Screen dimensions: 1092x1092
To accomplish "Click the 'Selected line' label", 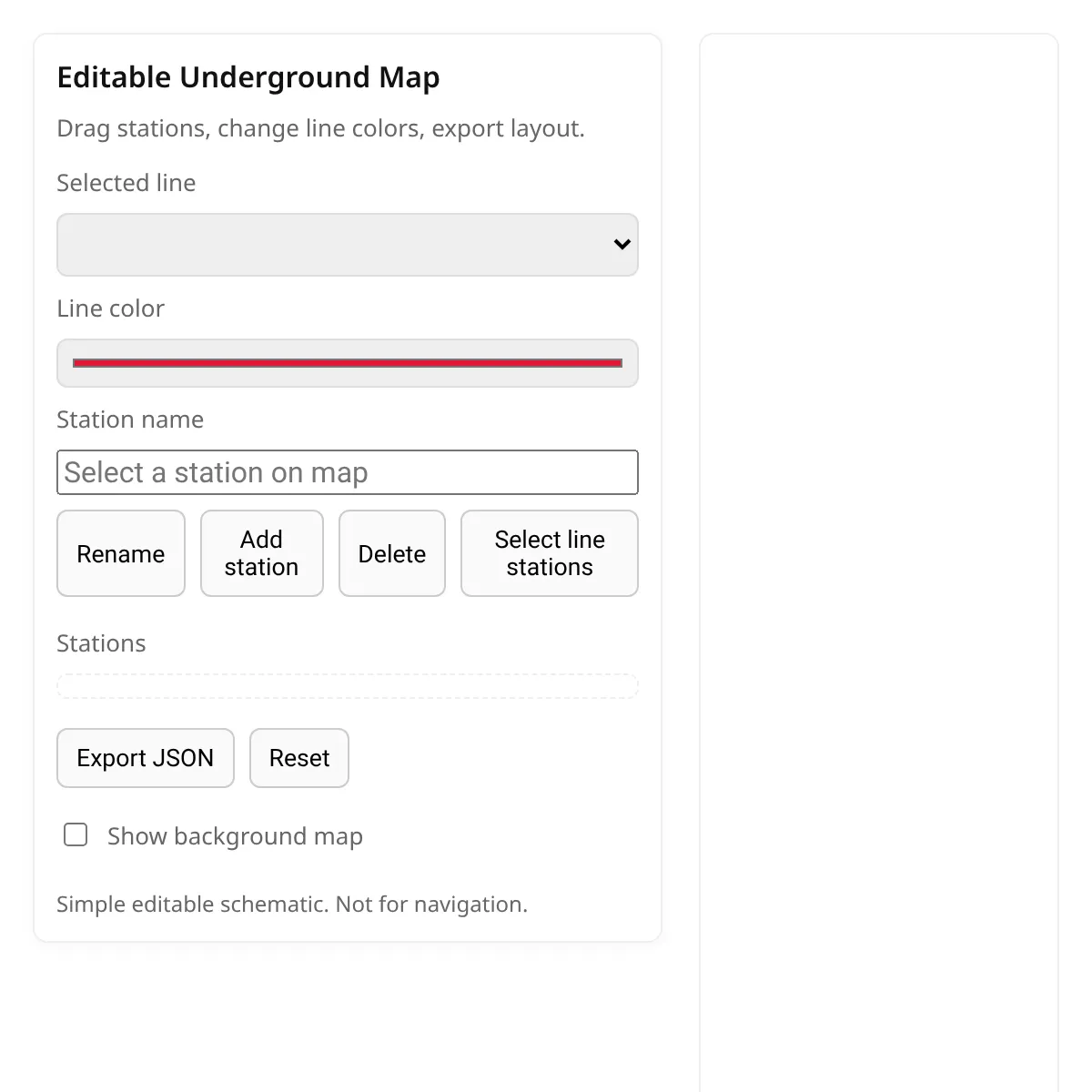I will 126,183.
